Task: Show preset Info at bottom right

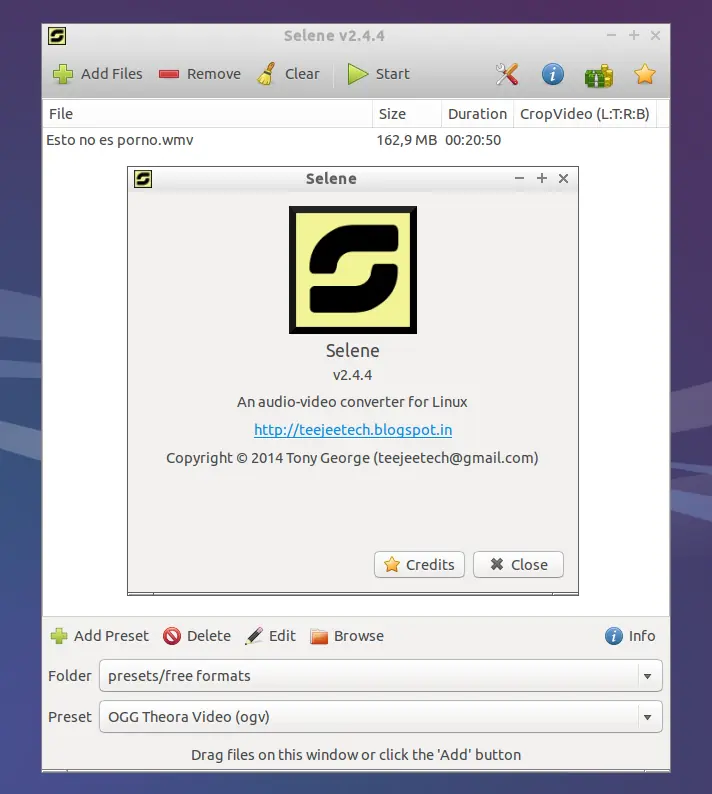Action: [630, 636]
